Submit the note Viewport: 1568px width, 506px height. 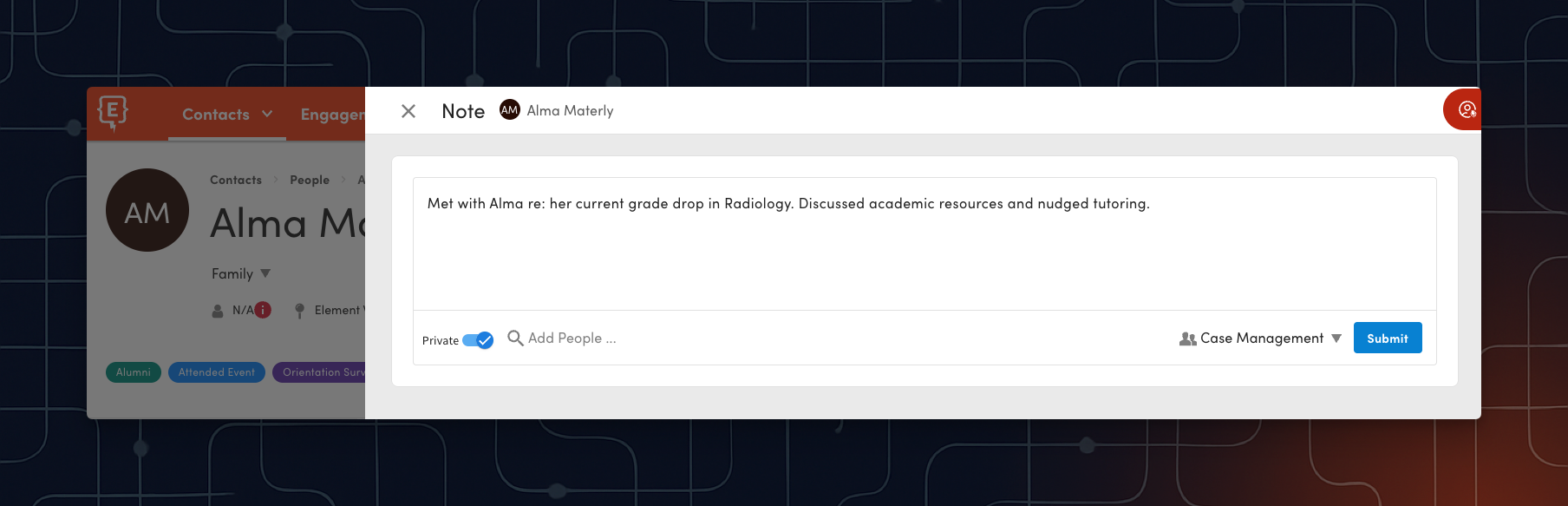pyautogui.click(x=1388, y=338)
